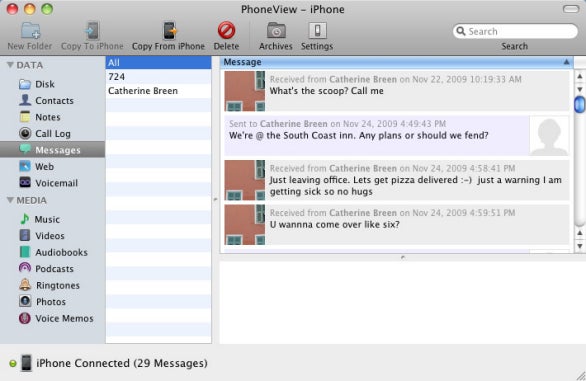Click into the Search input field
Screen dimensions: 586x381
[x=515, y=31]
